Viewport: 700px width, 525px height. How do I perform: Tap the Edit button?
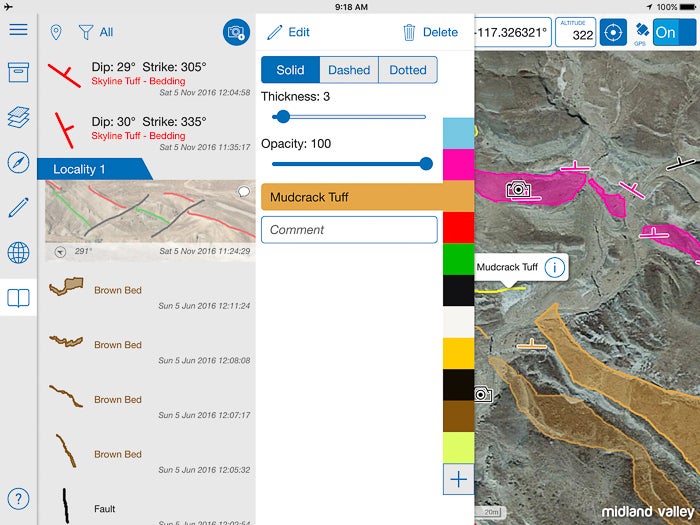coord(288,32)
